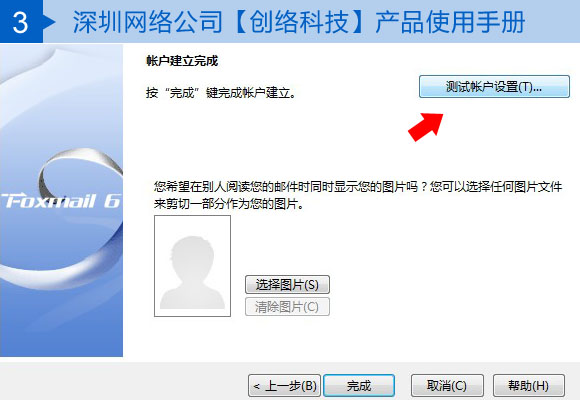Viewport: 580px width, 400px height.
Task: Open help via the 帮助(H) button
Action: pos(529,386)
